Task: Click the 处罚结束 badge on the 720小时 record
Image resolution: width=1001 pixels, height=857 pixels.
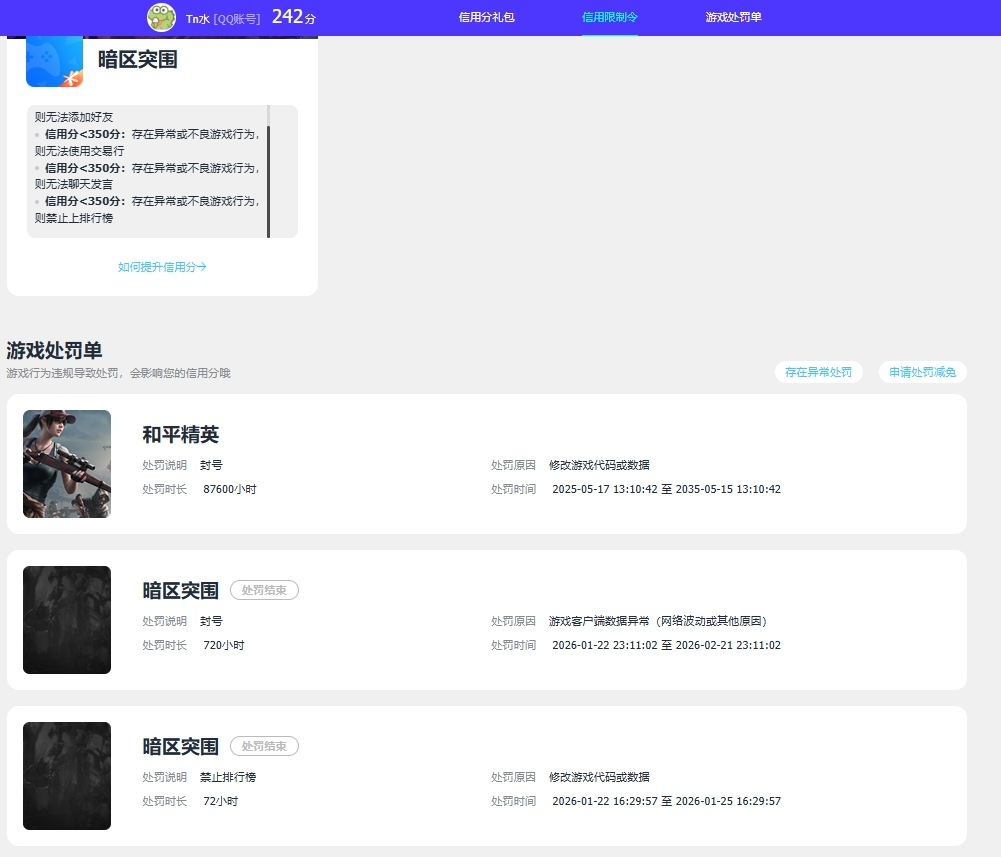Action: tap(264, 590)
